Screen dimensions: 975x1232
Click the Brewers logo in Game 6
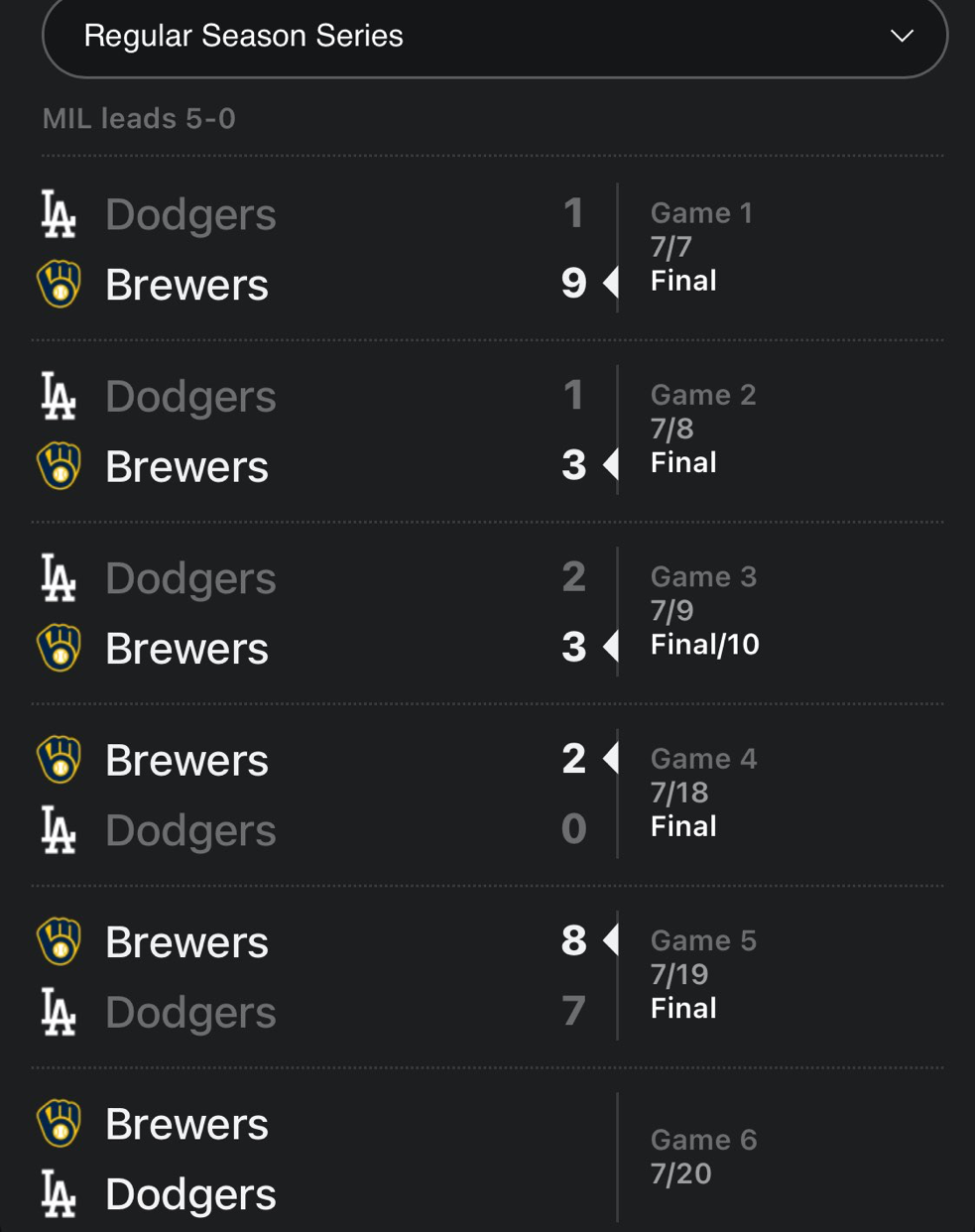pyautogui.click(x=59, y=1124)
